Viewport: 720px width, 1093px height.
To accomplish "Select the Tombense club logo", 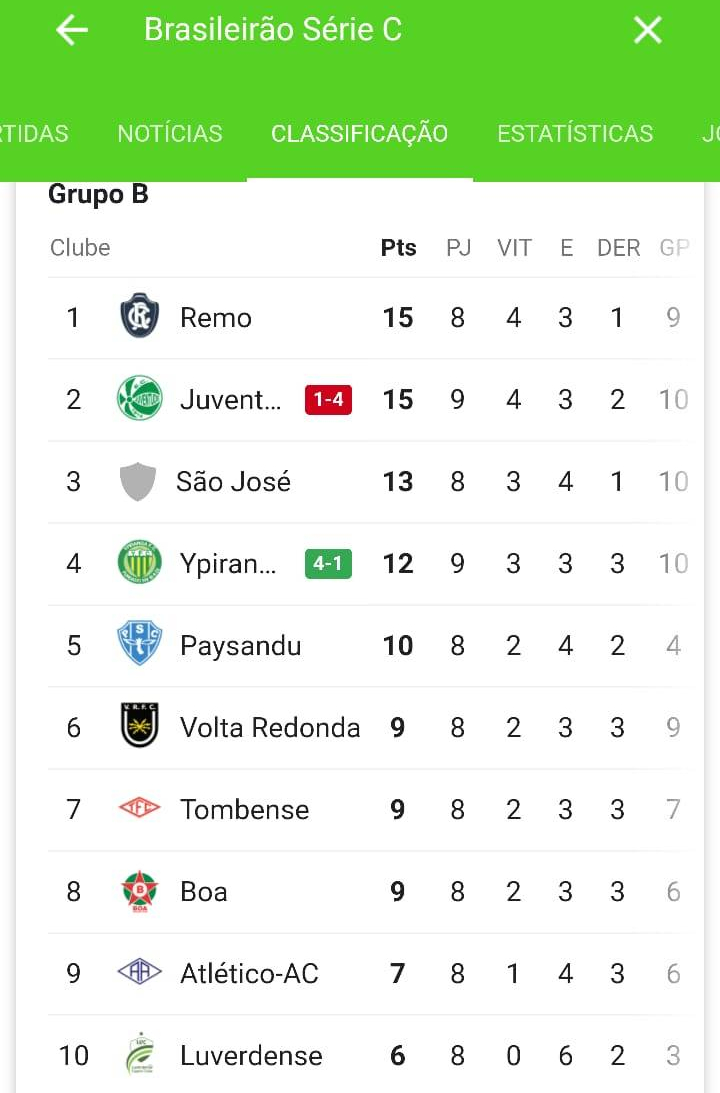I will tap(139, 809).
